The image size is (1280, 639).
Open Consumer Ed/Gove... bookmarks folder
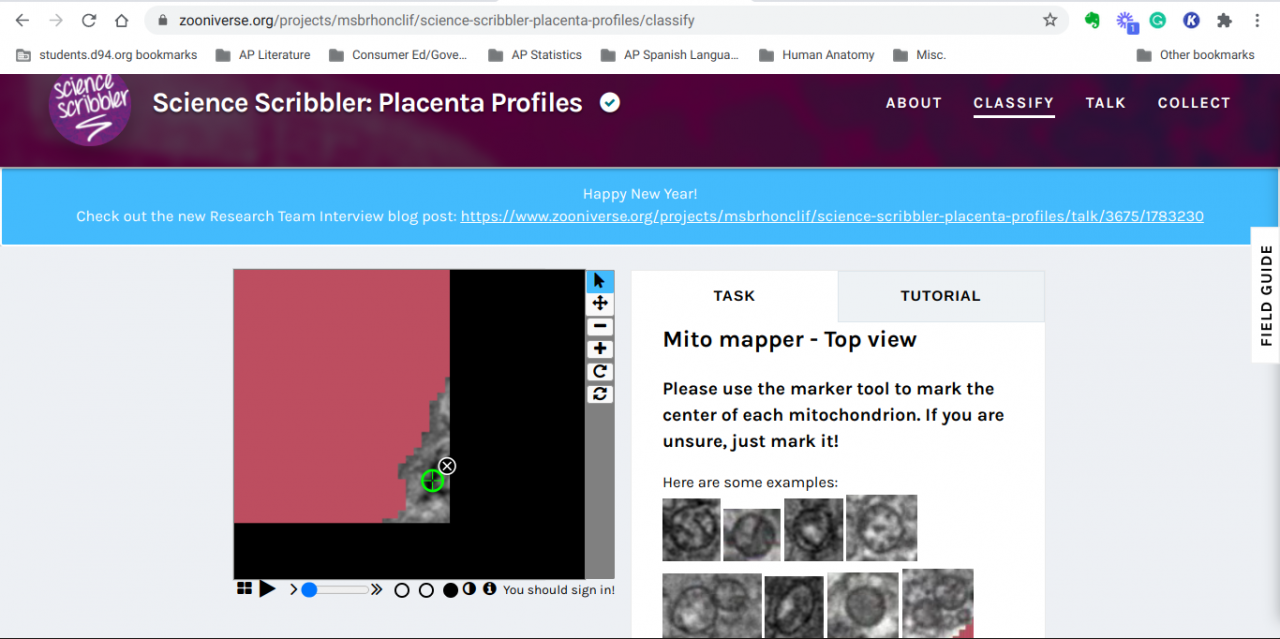pyautogui.click(x=398, y=55)
